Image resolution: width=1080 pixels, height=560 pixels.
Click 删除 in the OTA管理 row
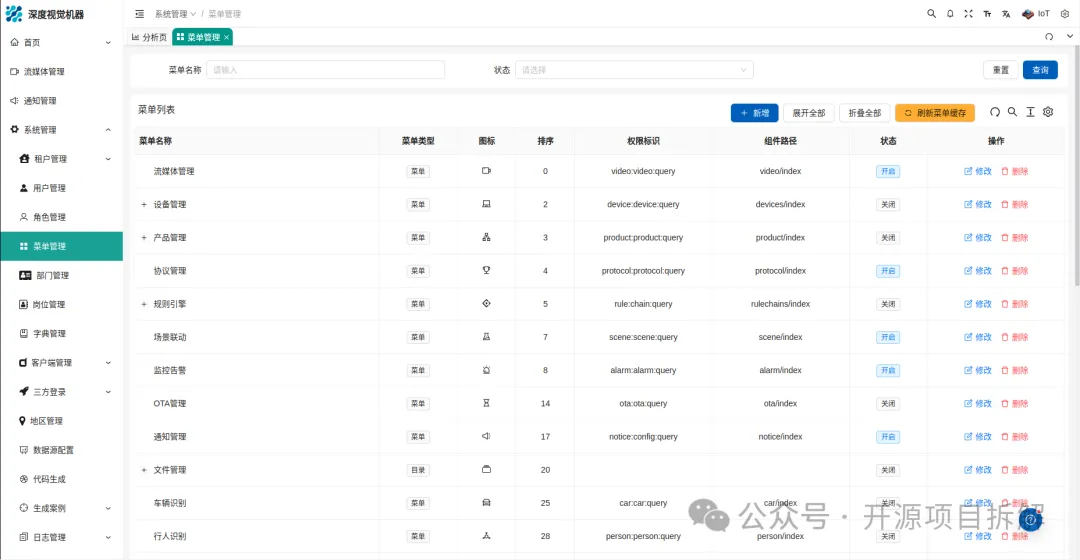click(x=1015, y=404)
